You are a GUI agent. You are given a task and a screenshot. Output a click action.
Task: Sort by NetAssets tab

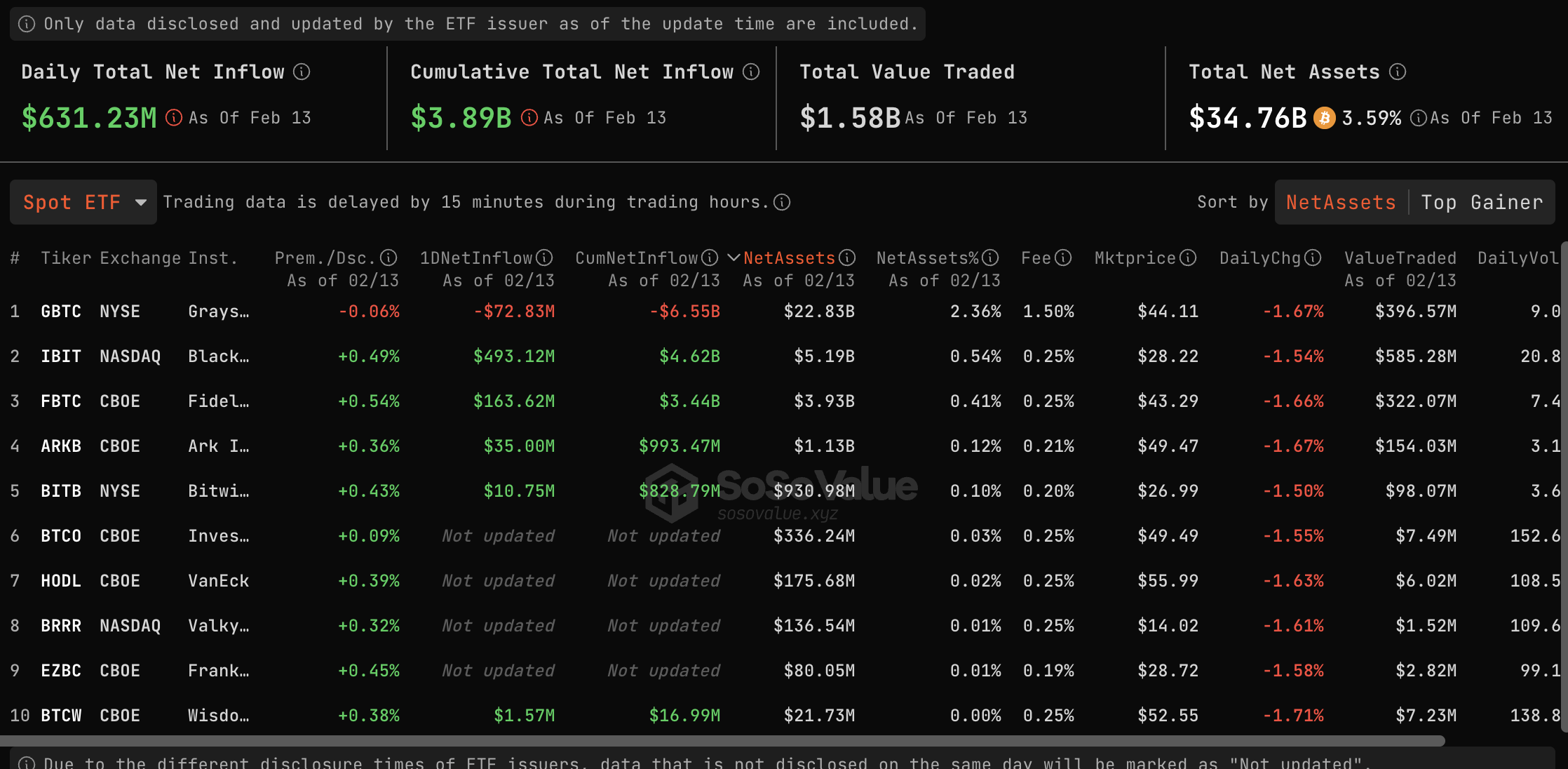(1341, 202)
